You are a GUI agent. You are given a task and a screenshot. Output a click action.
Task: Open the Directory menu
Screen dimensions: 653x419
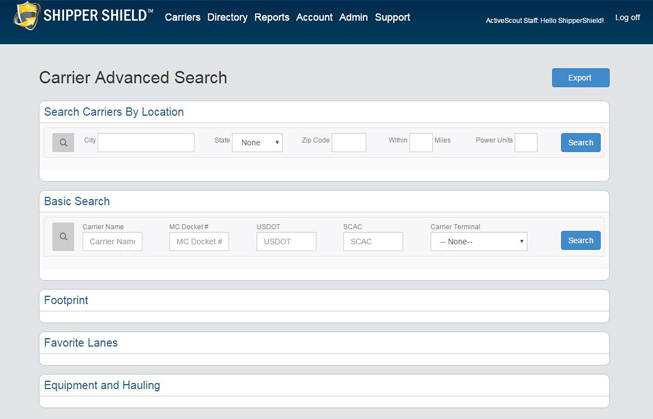click(227, 17)
